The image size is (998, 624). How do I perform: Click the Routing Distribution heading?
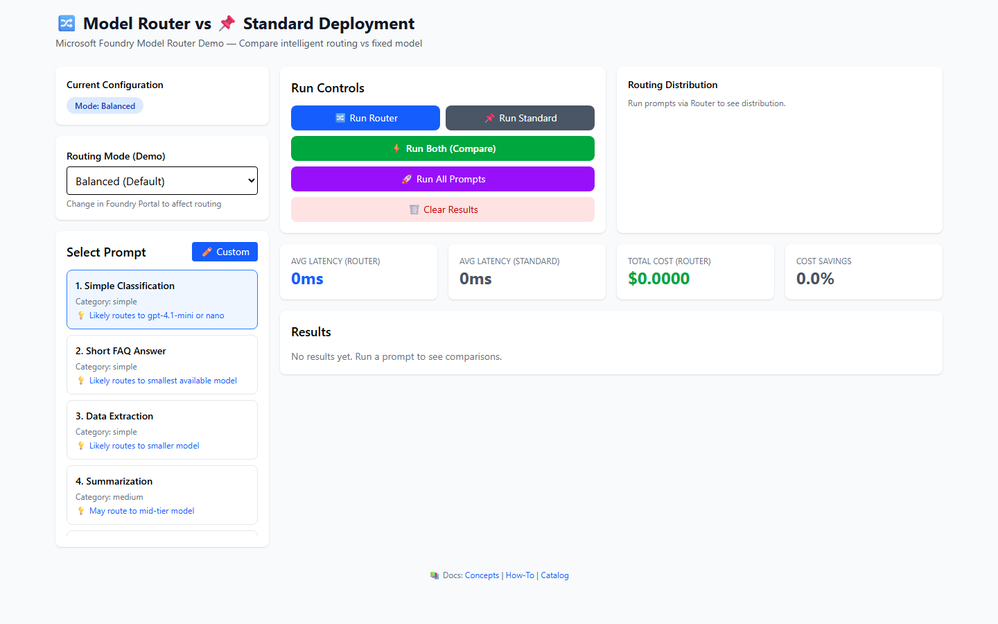tap(673, 85)
